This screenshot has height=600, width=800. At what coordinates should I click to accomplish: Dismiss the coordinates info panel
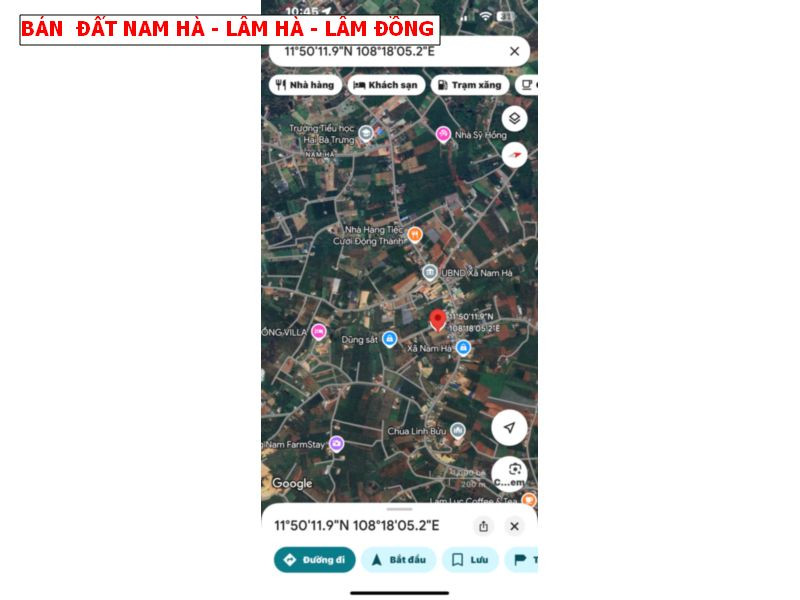click(514, 526)
